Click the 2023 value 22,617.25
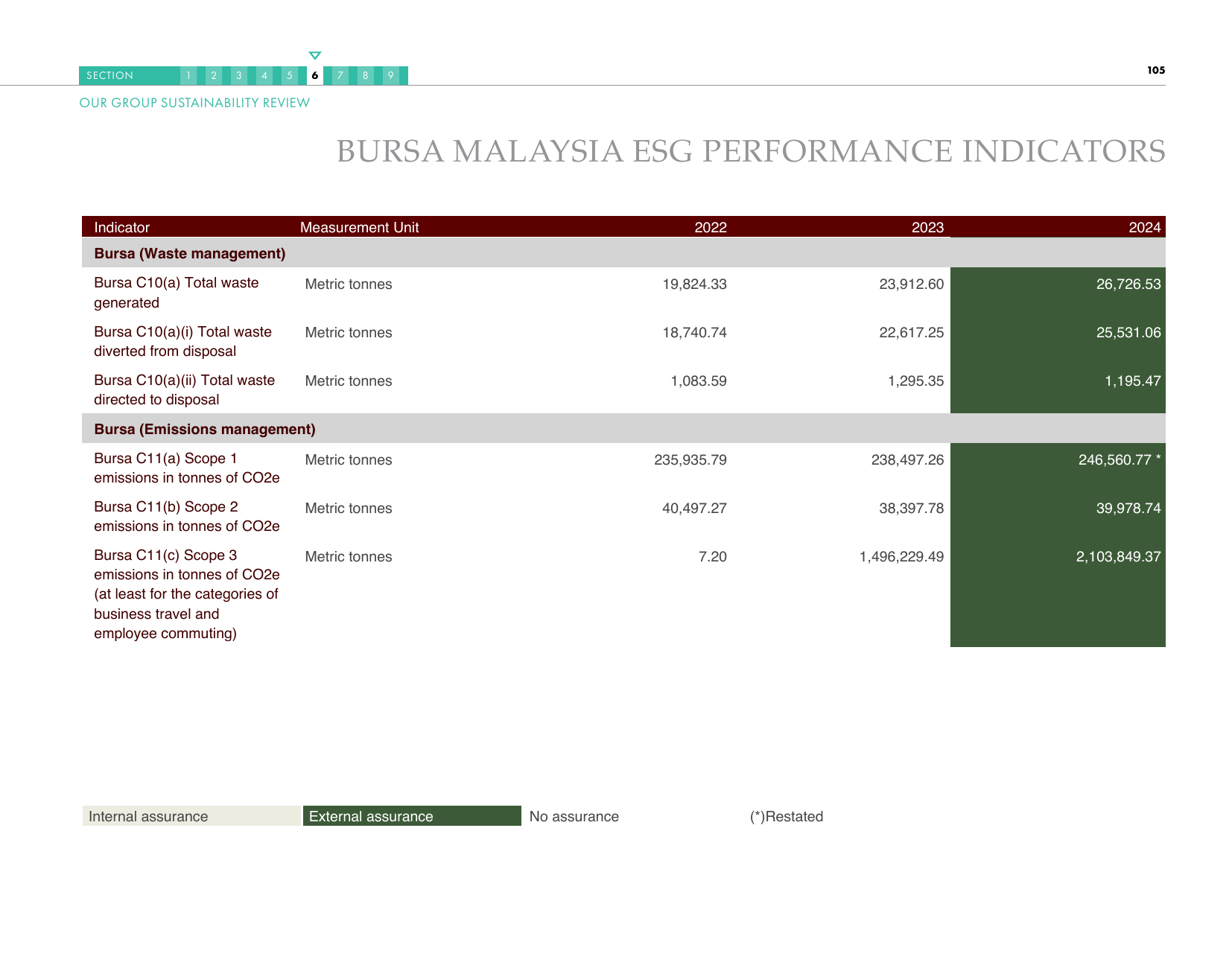This screenshot has height=968, width=1232. pos(911,332)
